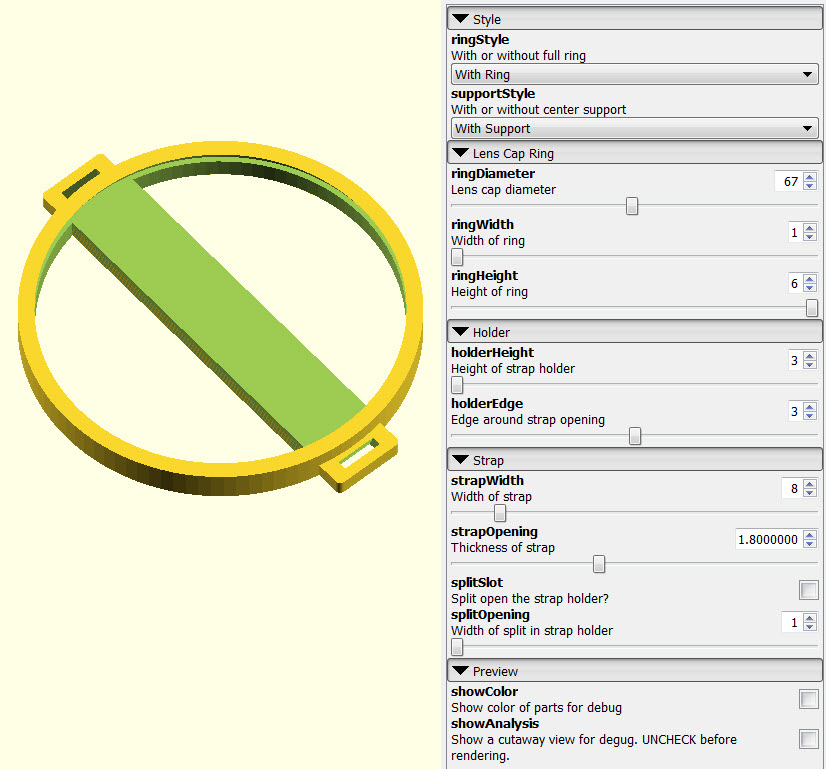Click the lower-right strap holder slot
The height and width of the screenshot is (769, 826).
coord(359,453)
